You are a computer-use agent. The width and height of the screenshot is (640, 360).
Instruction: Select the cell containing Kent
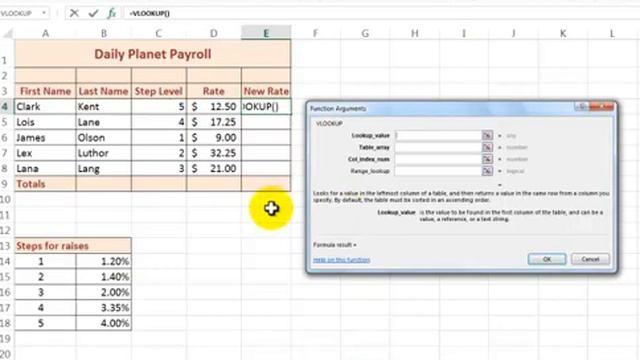coord(104,107)
